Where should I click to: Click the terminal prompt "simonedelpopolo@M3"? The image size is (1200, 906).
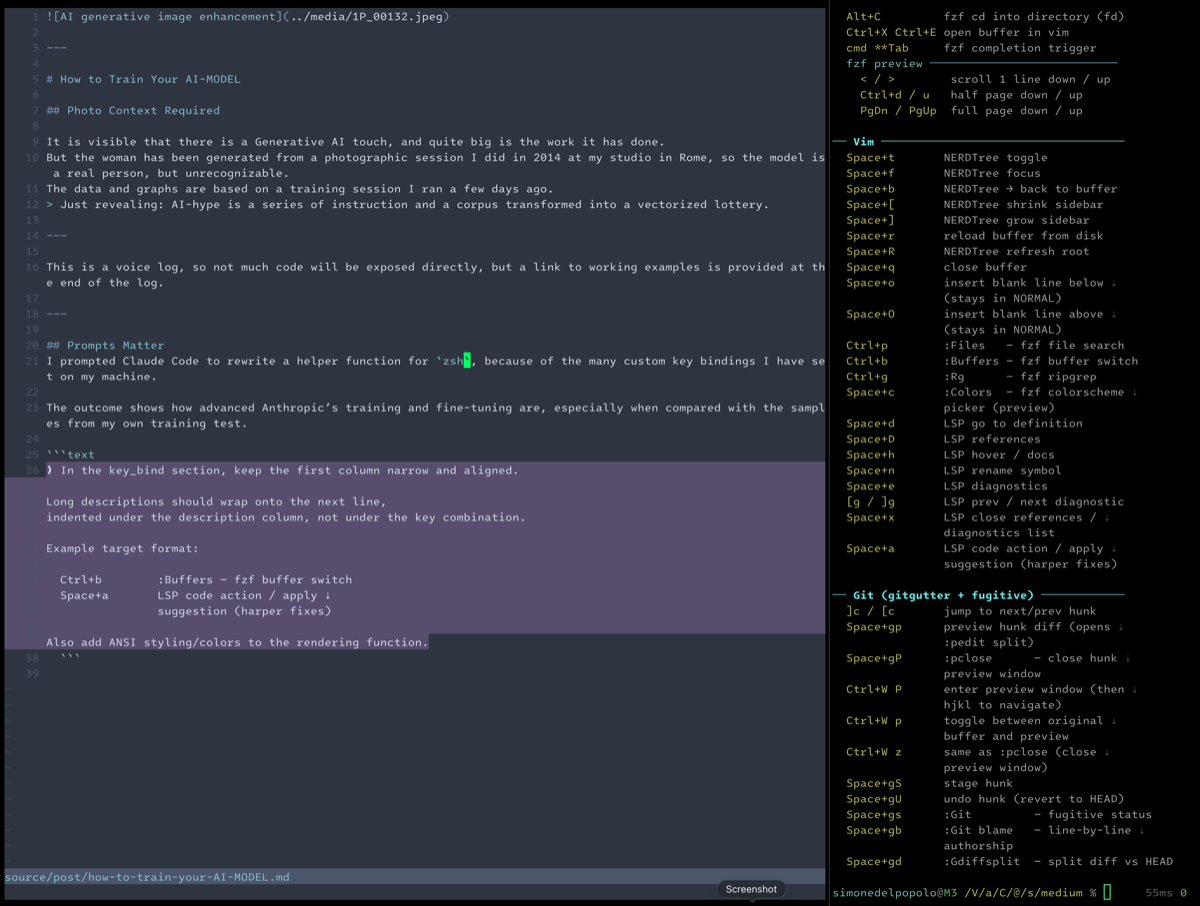click(x=895, y=892)
